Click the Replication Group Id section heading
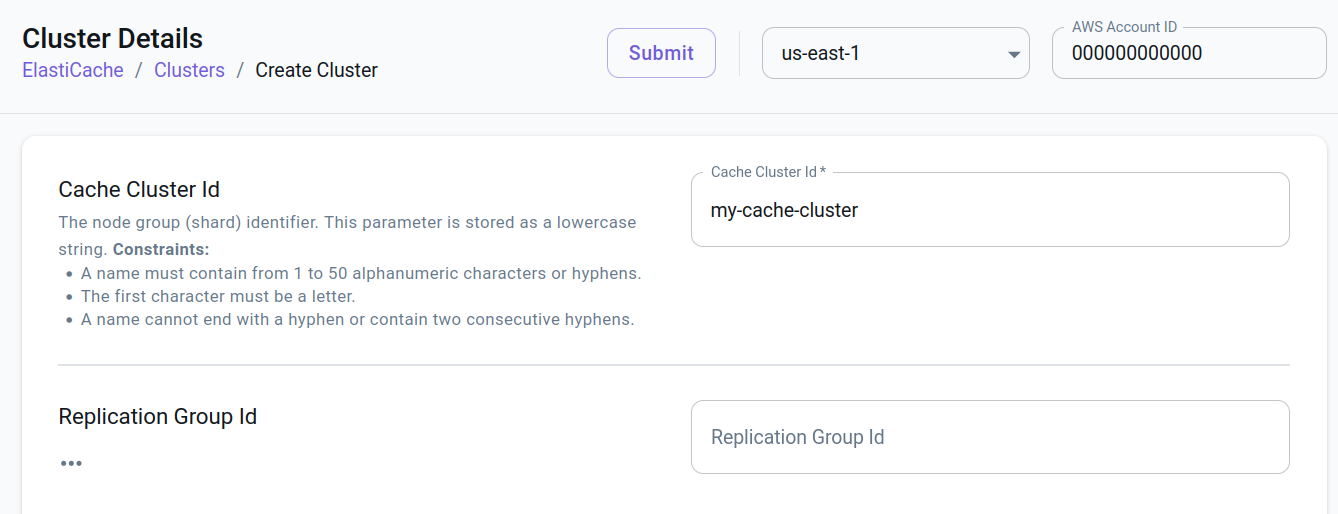Screen dimensions: 1338x514 tap(158, 416)
